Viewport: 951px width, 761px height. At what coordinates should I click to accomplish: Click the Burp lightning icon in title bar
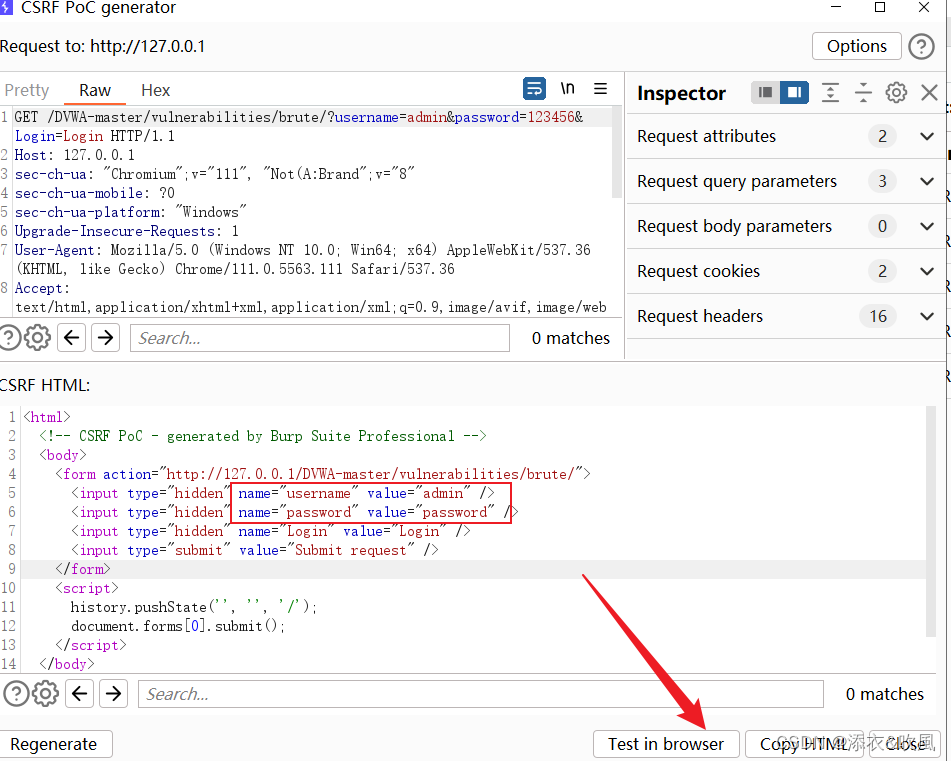click(x=6, y=7)
